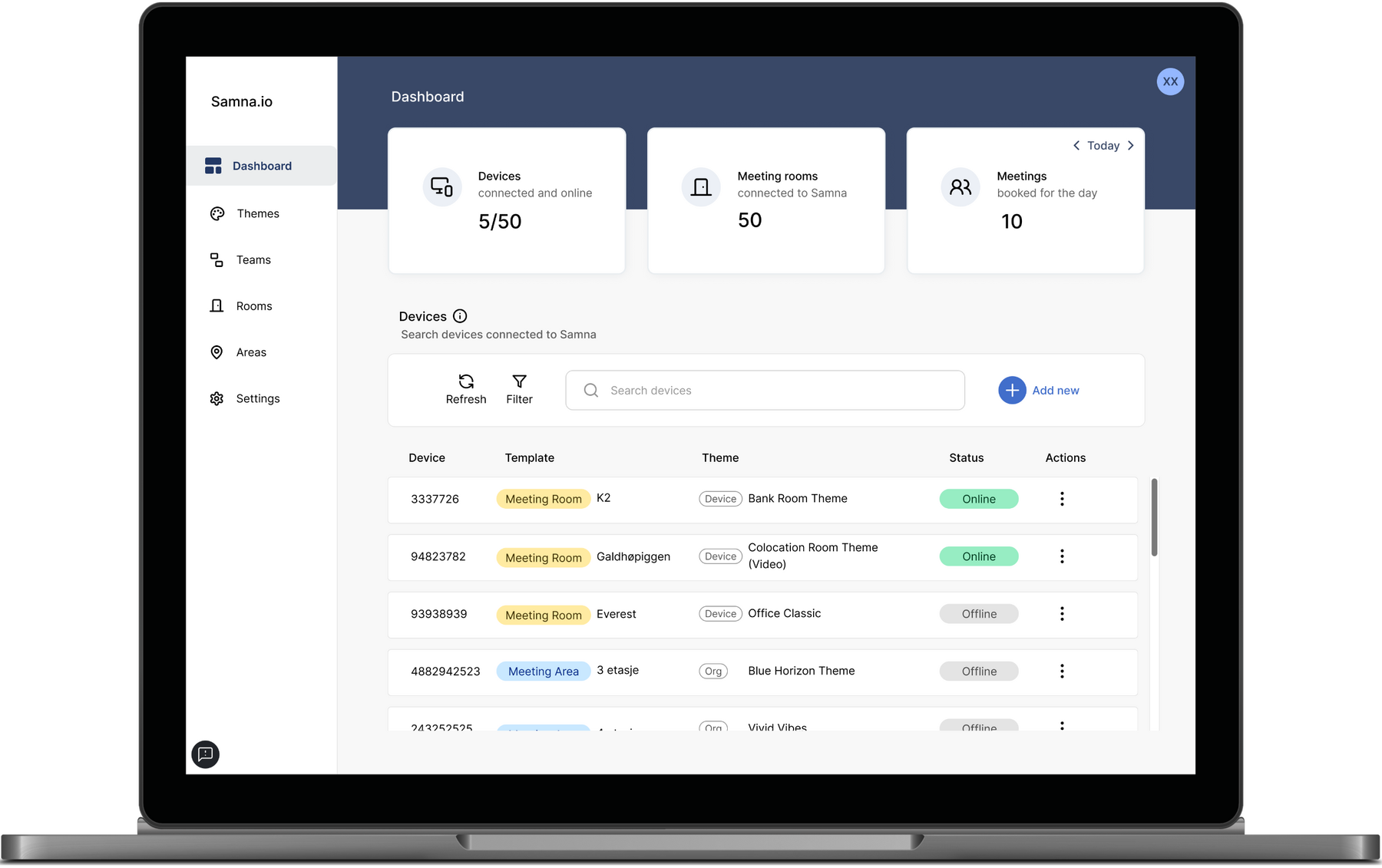Go to next day with right chevron
This screenshot has height=868, width=1382.
tap(1130, 146)
